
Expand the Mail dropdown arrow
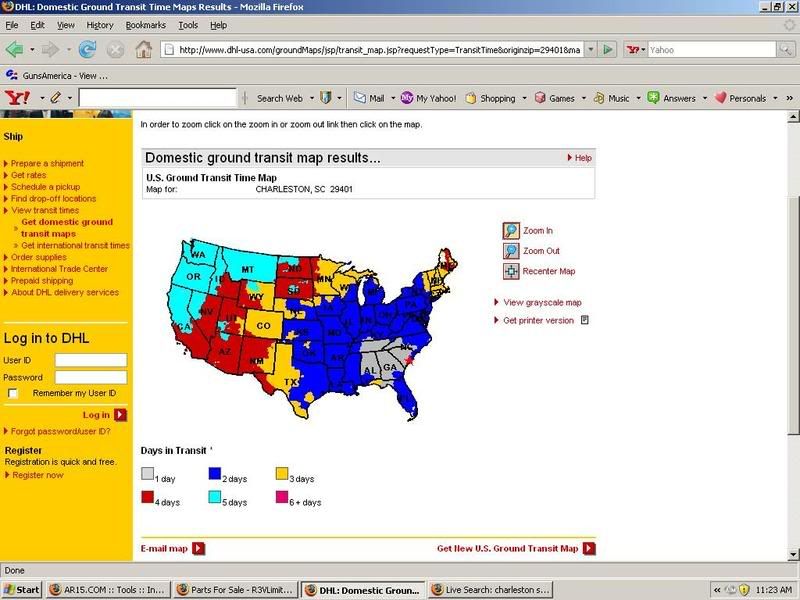coord(393,98)
